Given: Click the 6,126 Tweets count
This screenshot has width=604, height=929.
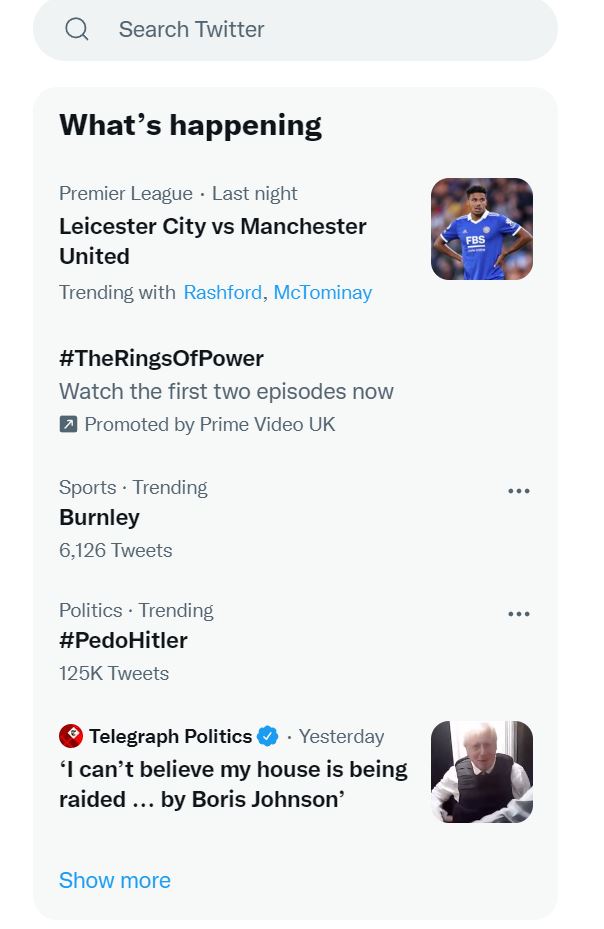Looking at the screenshot, I should (115, 551).
